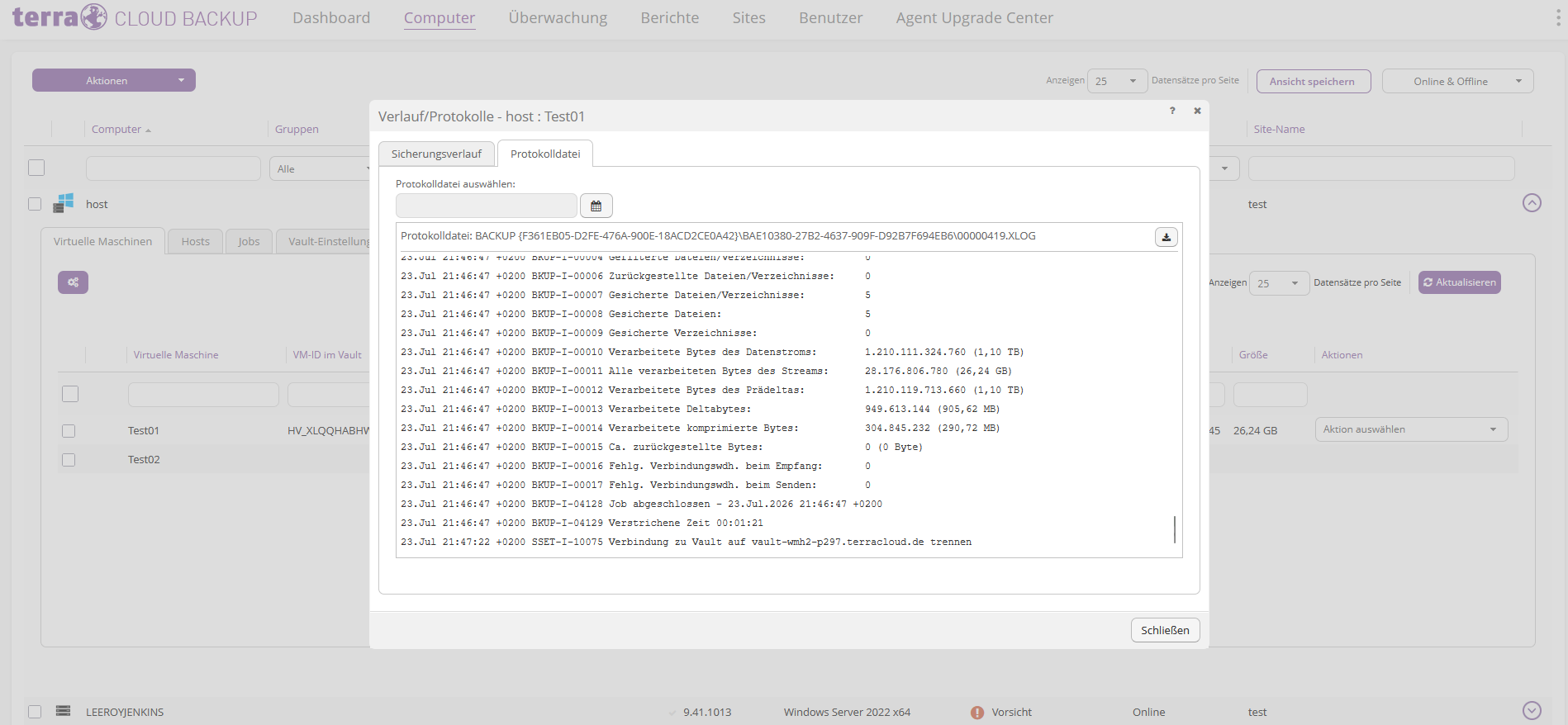Click Ansicht speichern button

pos(1313,81)
